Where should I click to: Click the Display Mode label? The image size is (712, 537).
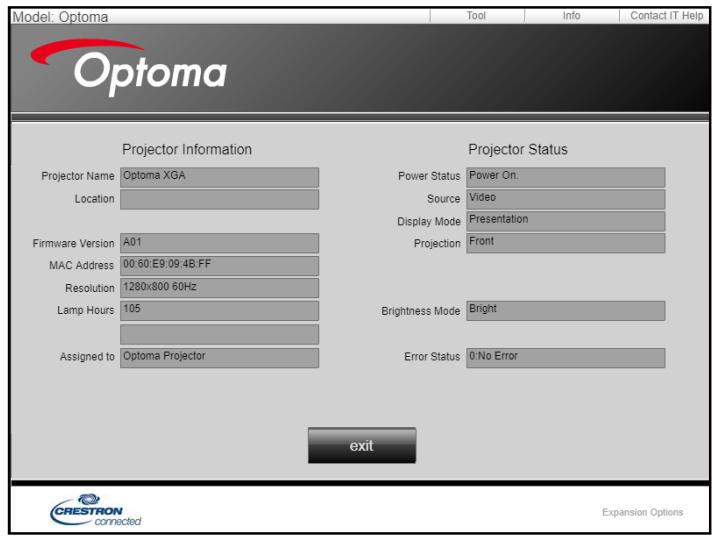click(x=429, y=222)
